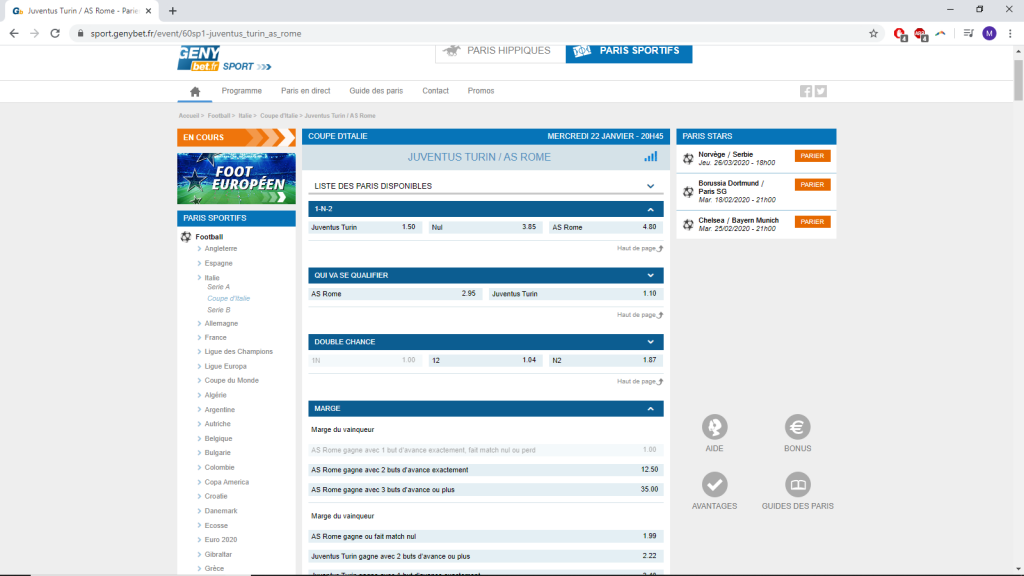Click PARIER for Borussia Dortmund / Paris SG
This screenshot has width=1024, height=576.
pos(812,185)
